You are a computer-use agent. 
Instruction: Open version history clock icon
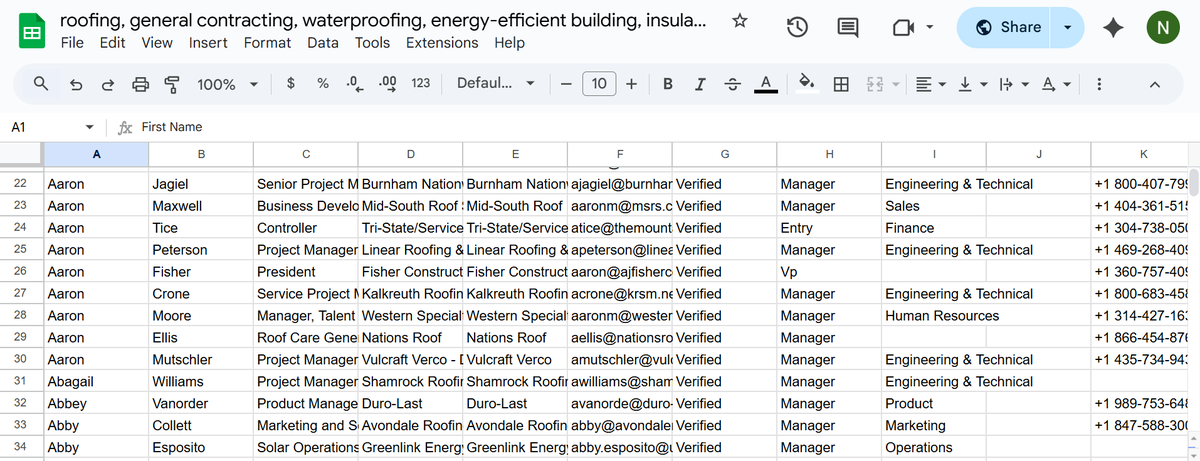797,29
